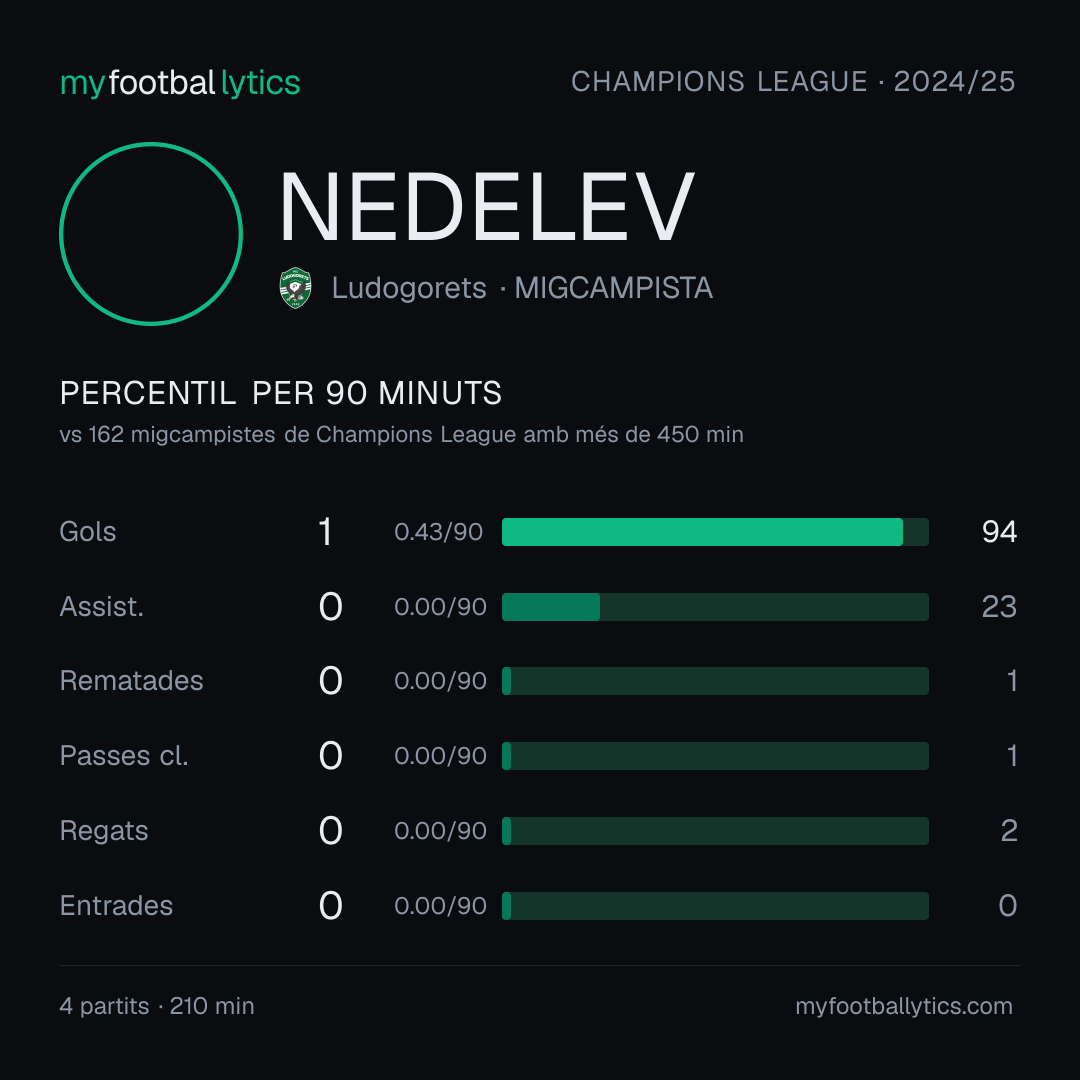Click the Rematades percentile bar
1080x1080 pixels.
pos(715,681)
